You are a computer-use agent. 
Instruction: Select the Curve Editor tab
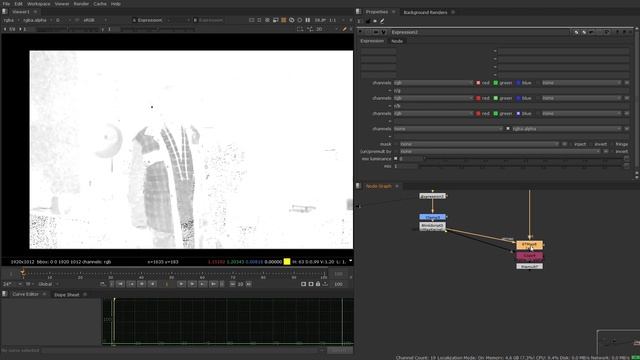pyautogui.click(x=25, y=294)
